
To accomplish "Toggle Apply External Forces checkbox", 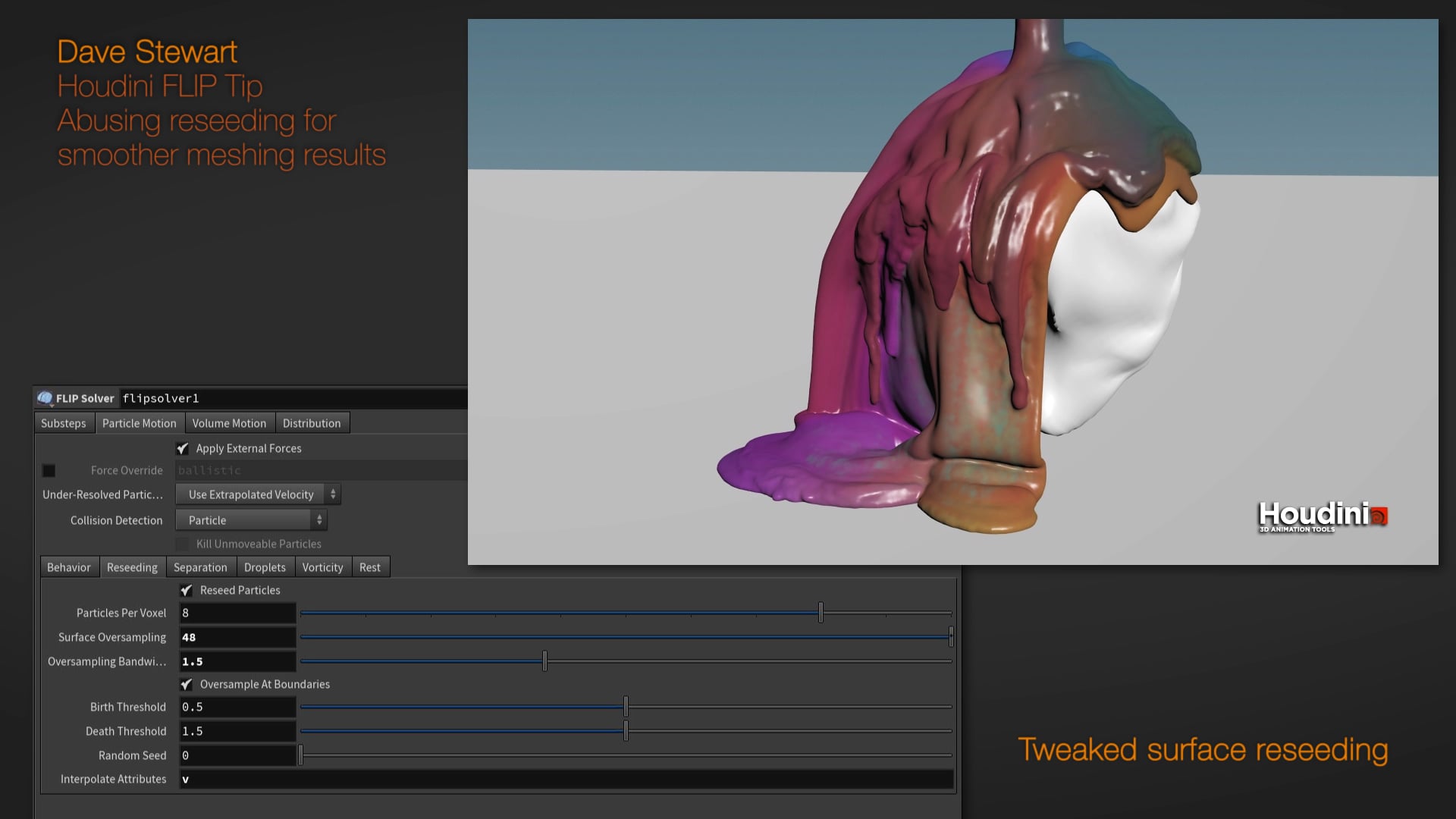I will 183,449.
